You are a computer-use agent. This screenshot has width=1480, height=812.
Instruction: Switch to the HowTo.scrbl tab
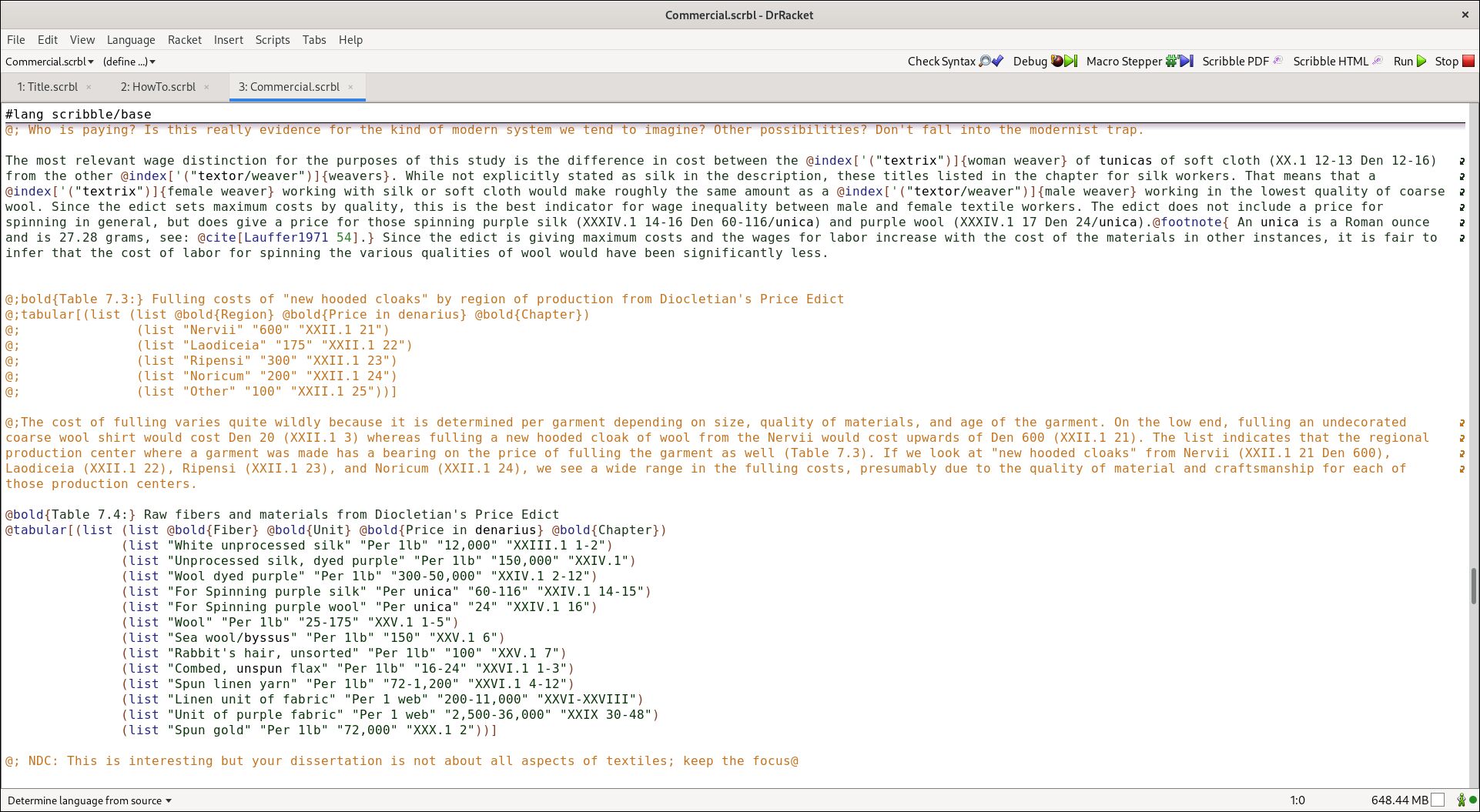coord(158,87)
